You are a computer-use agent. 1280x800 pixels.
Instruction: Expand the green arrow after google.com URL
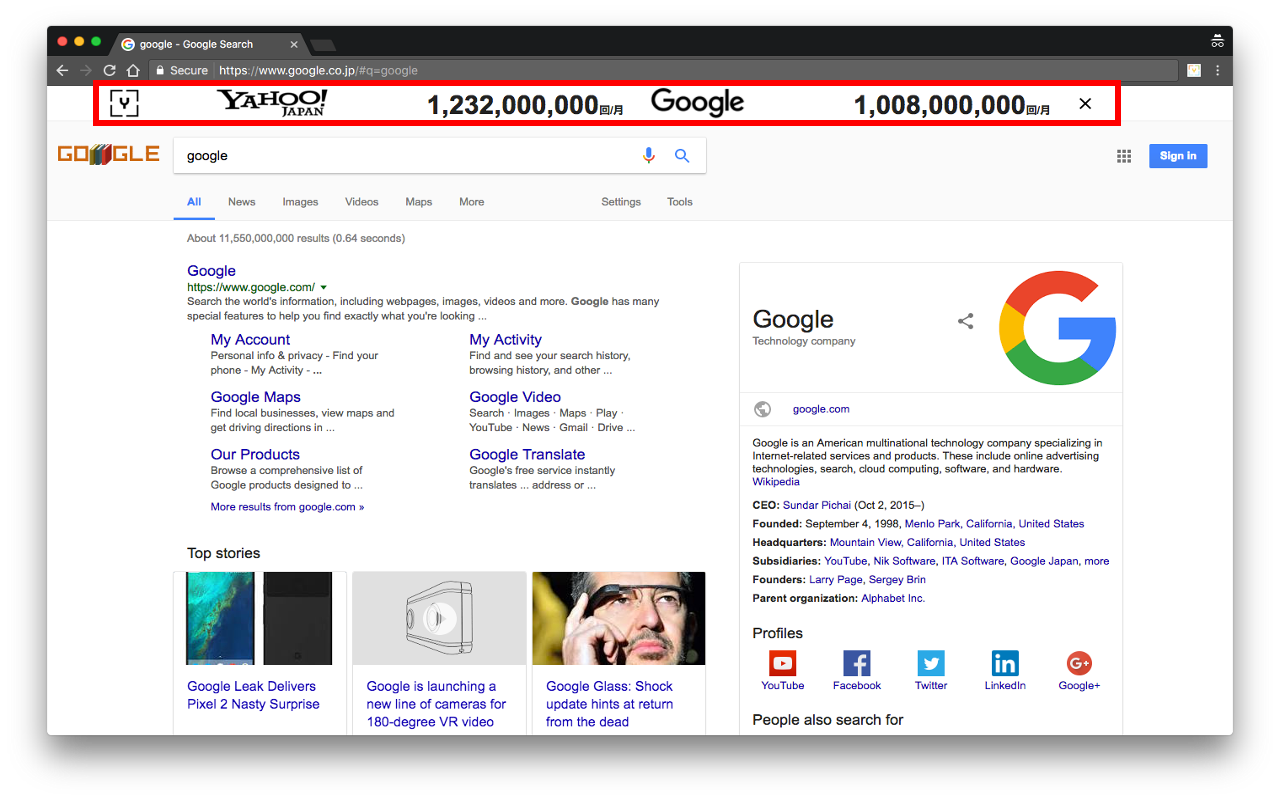(x=324, y=288)
